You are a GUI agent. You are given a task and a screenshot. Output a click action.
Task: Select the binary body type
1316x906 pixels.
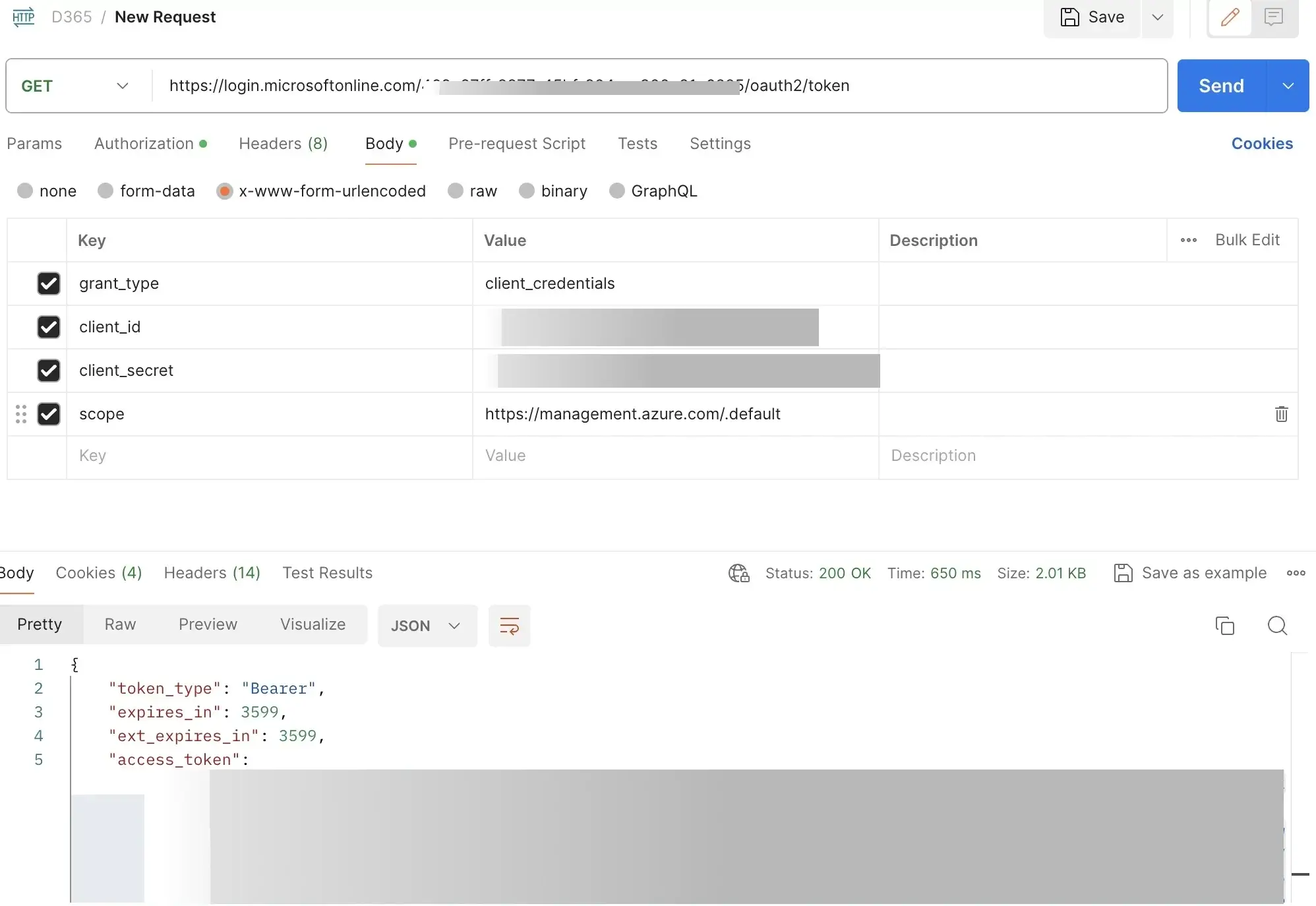pyautogui.click(x=527, y=191)
